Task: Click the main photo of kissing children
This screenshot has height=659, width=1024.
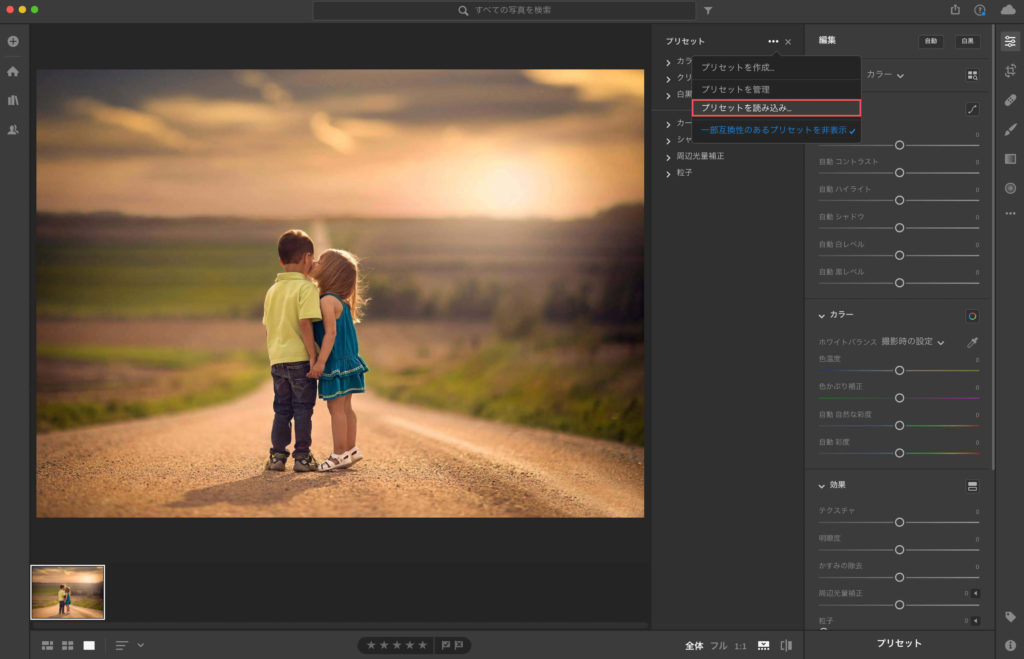Action: click(x=340, y=293)
